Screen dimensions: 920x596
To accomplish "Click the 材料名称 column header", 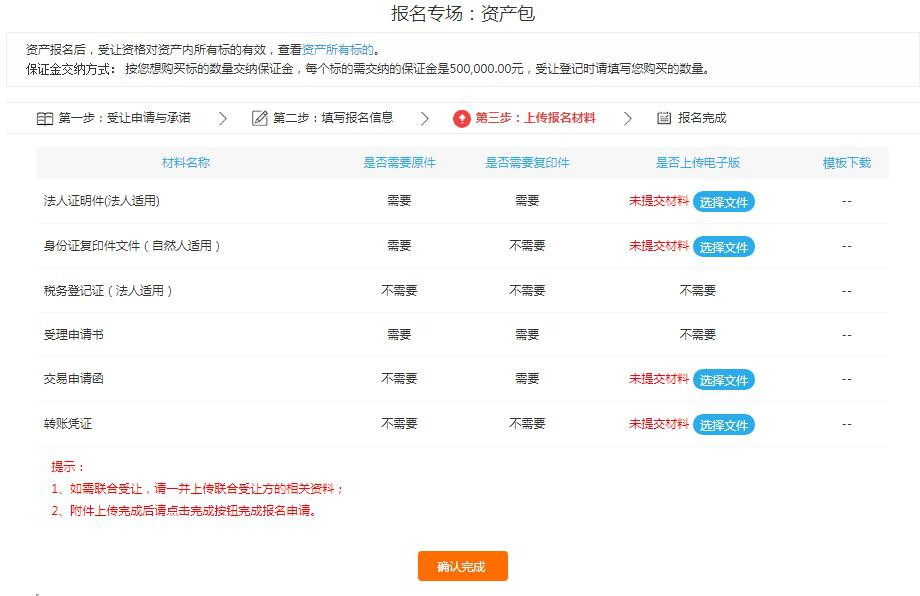I will pos(186,163).
